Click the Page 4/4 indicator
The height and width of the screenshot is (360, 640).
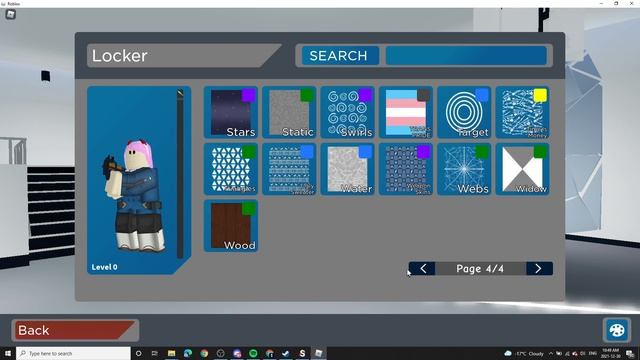click(x=480, y=269)
